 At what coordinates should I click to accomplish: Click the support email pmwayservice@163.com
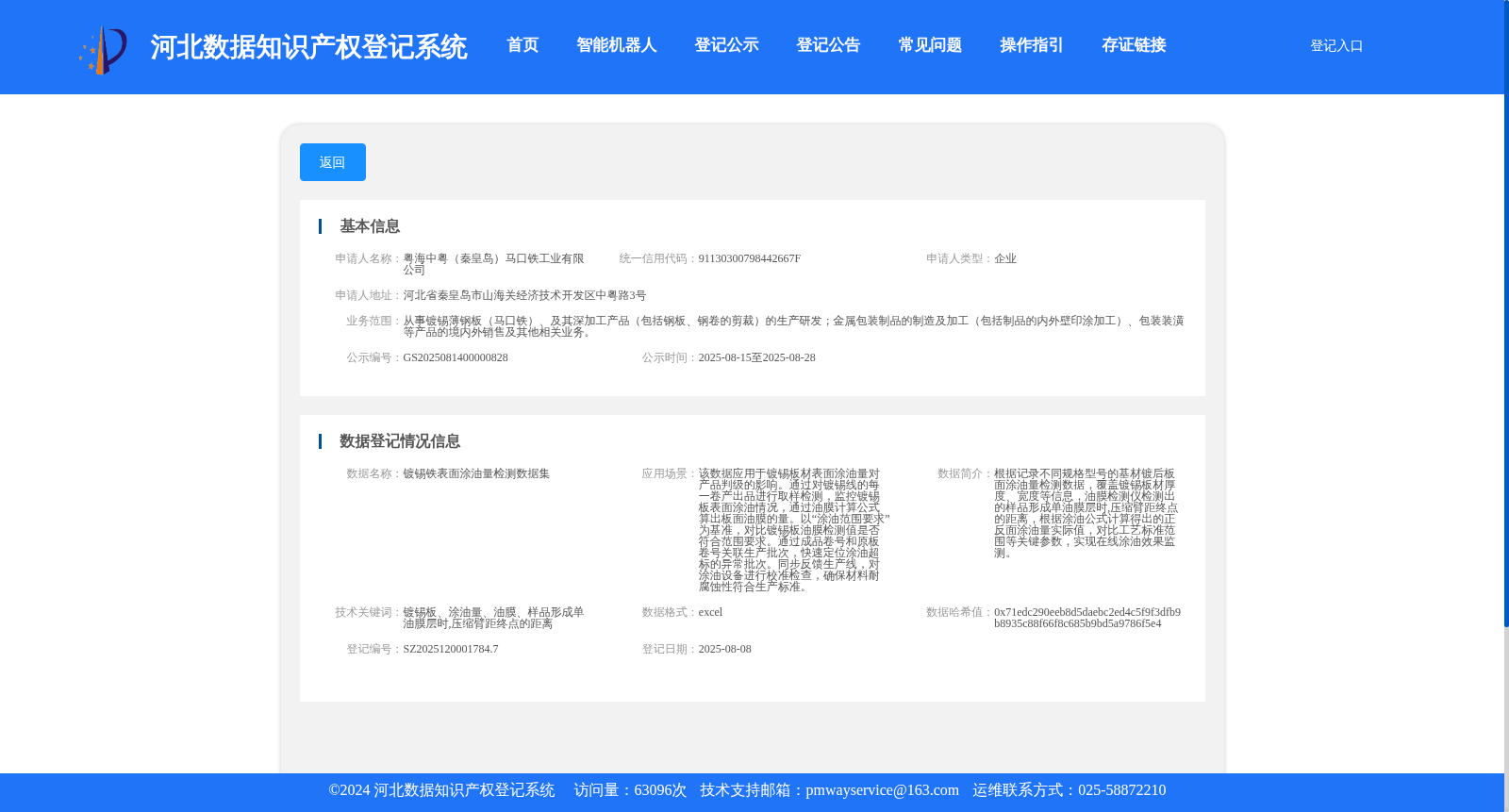click(x=883, y=790)
